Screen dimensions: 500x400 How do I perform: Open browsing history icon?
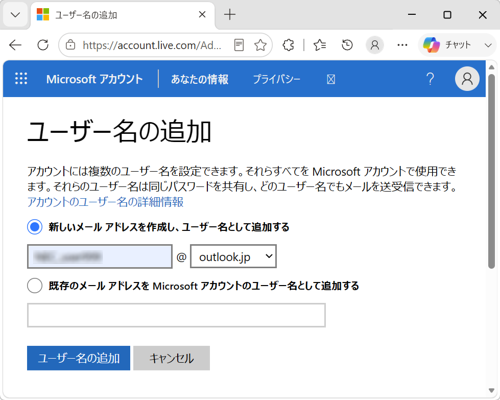coord(347,45)
